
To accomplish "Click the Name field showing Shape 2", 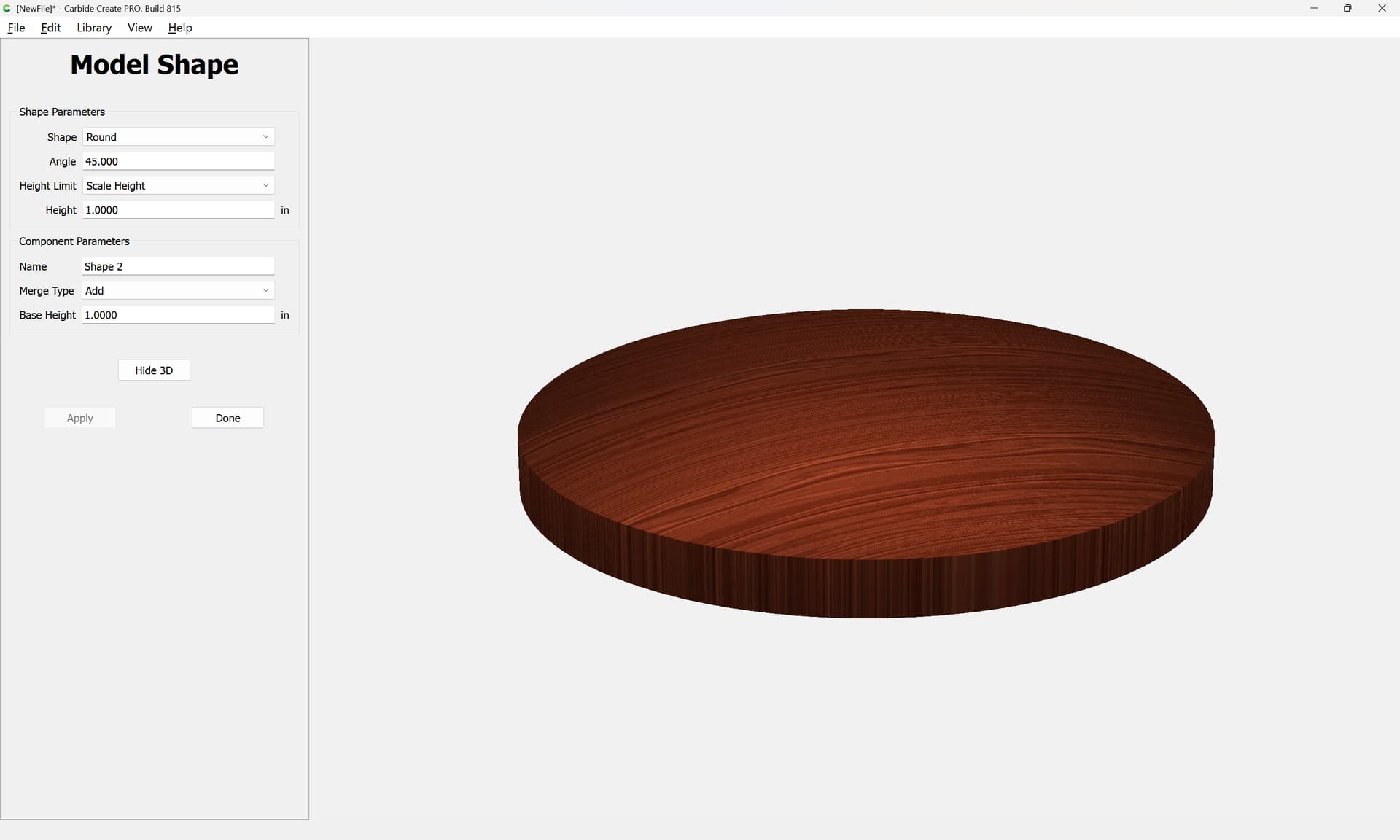I will click(x=178, y=266).
